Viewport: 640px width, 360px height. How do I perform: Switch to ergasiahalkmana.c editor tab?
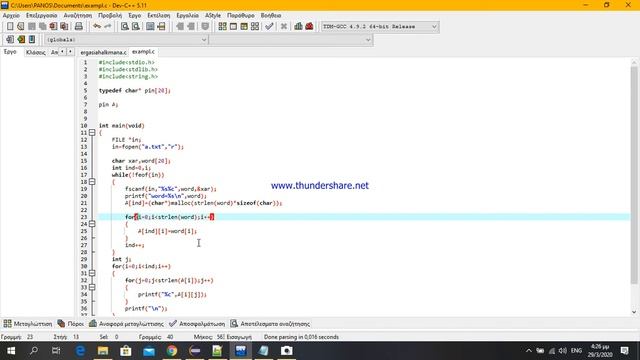coord(103,52)
